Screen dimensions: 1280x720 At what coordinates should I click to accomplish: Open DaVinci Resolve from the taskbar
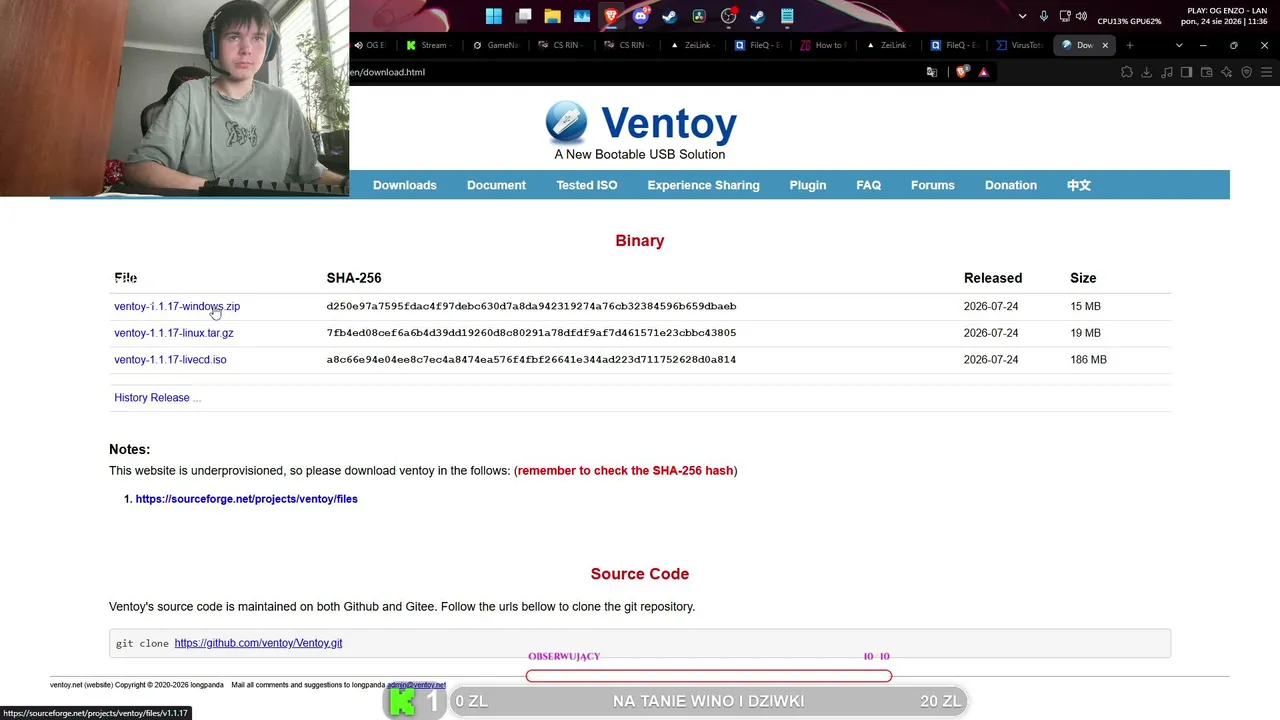click(699, 16)
